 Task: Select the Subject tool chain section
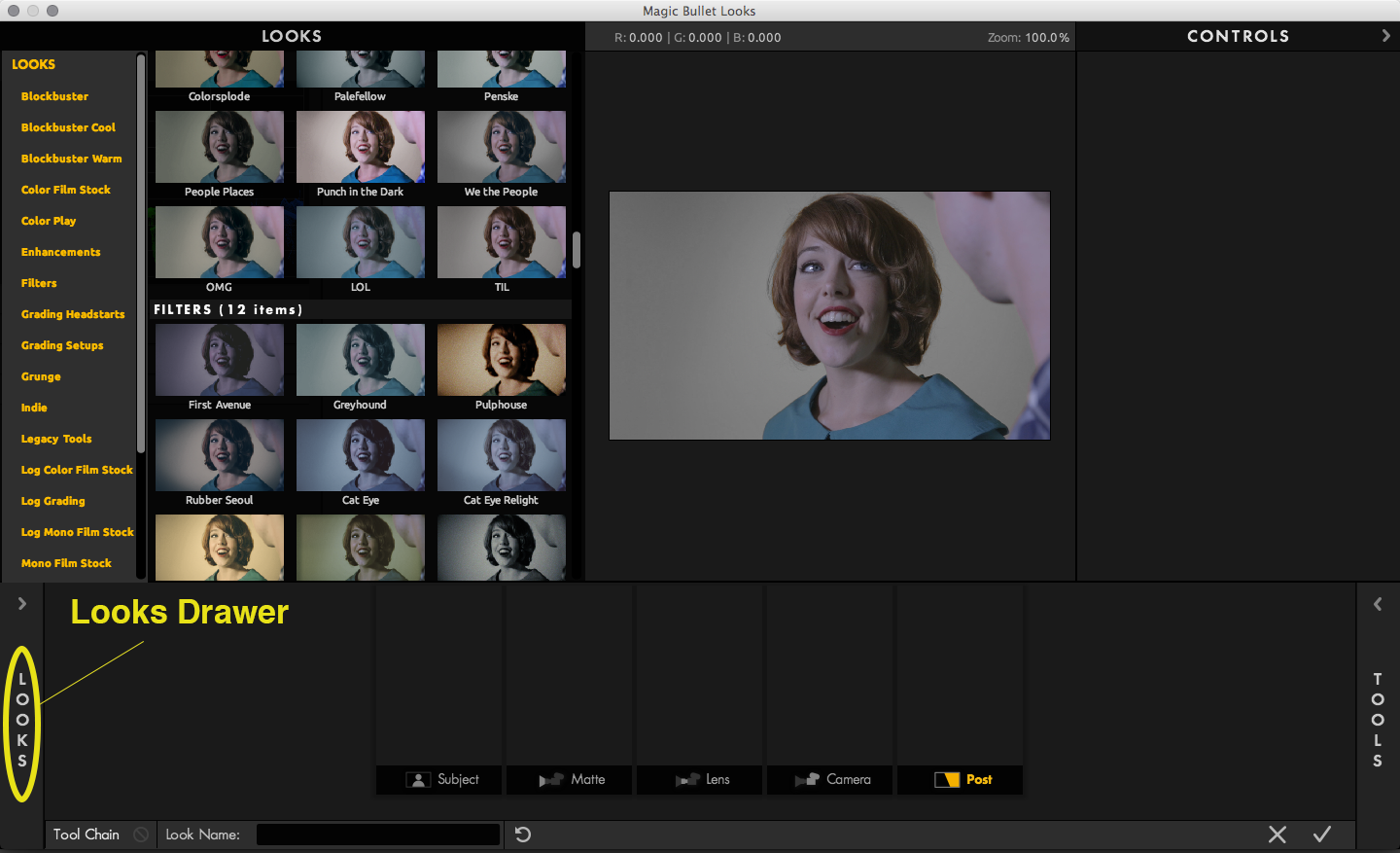[438, 780]
